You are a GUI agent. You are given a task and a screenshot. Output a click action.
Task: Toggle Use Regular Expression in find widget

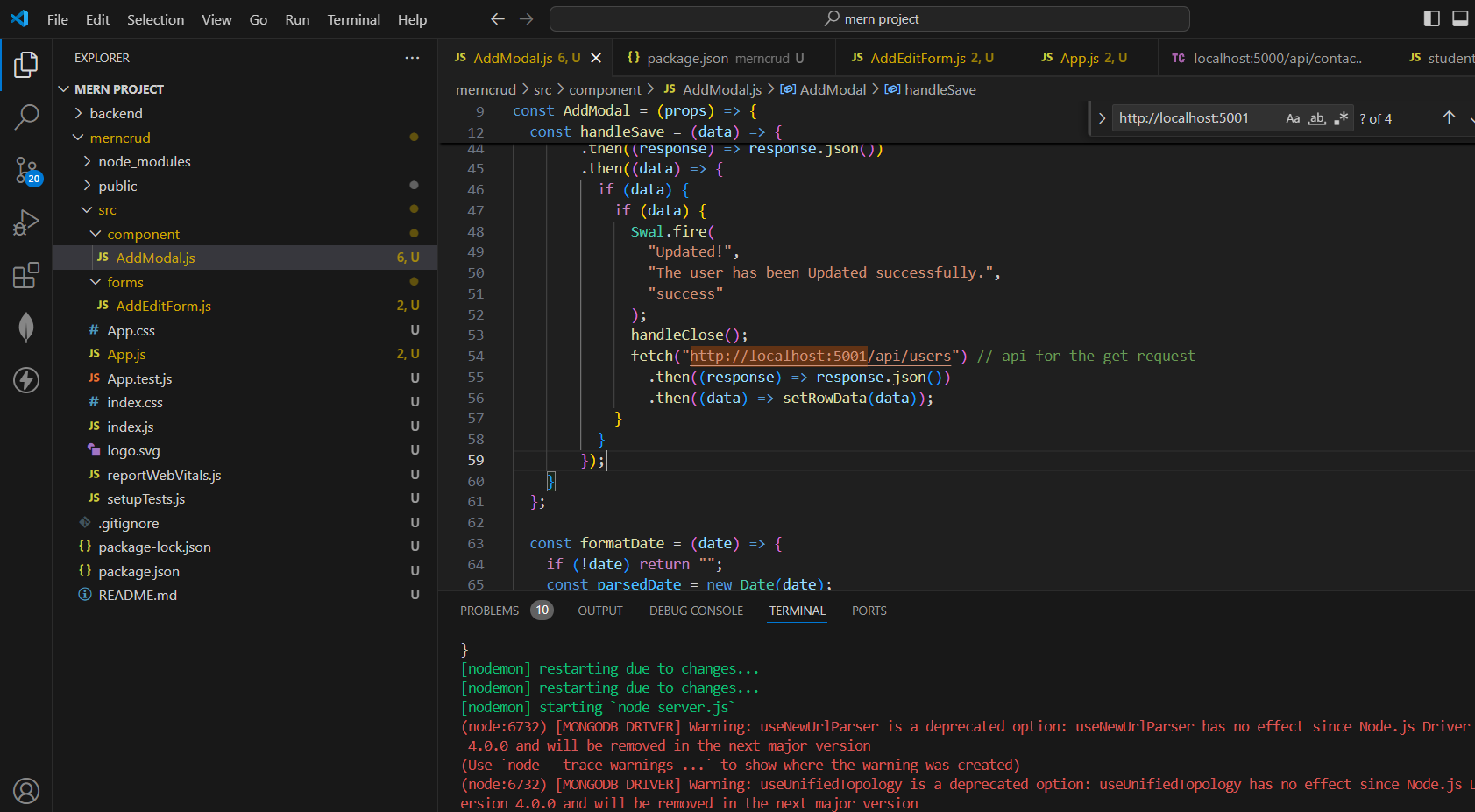click(1340, 118)
